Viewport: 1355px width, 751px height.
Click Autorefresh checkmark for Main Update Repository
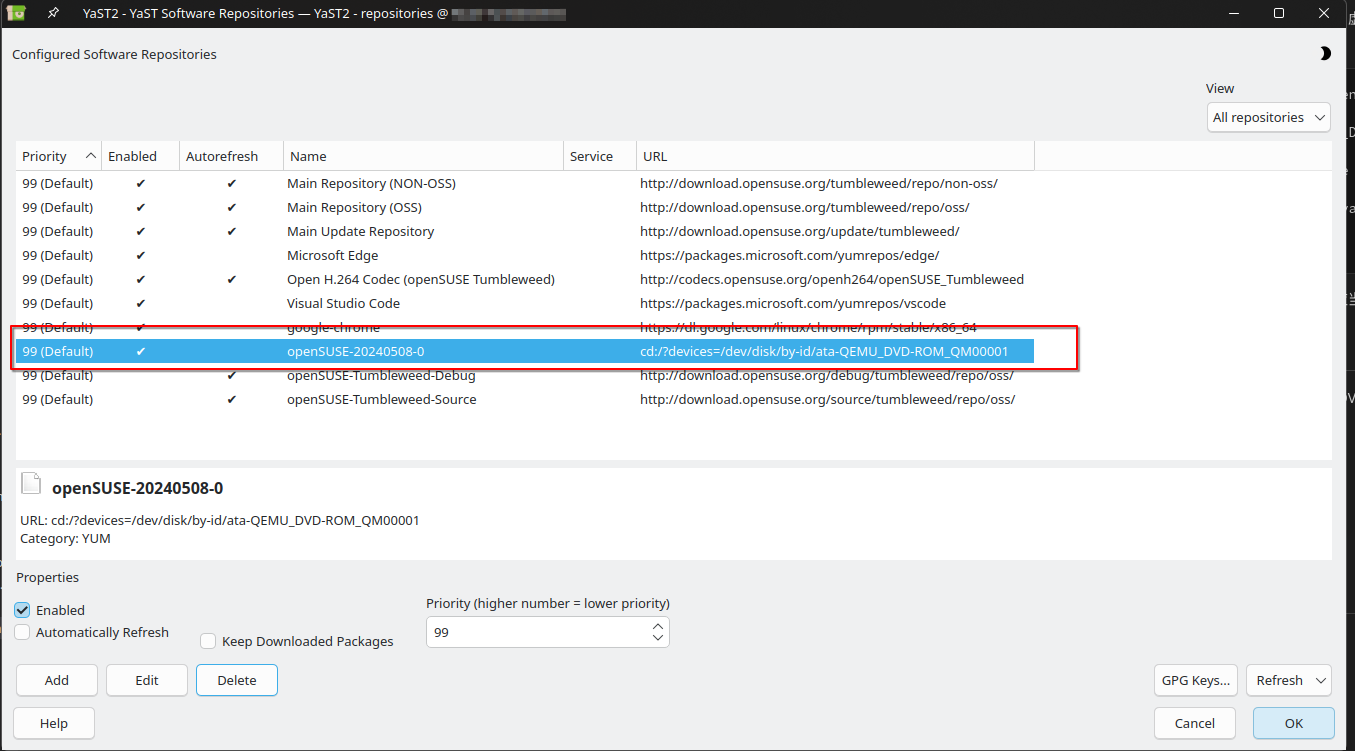click(x=232, y=231)
